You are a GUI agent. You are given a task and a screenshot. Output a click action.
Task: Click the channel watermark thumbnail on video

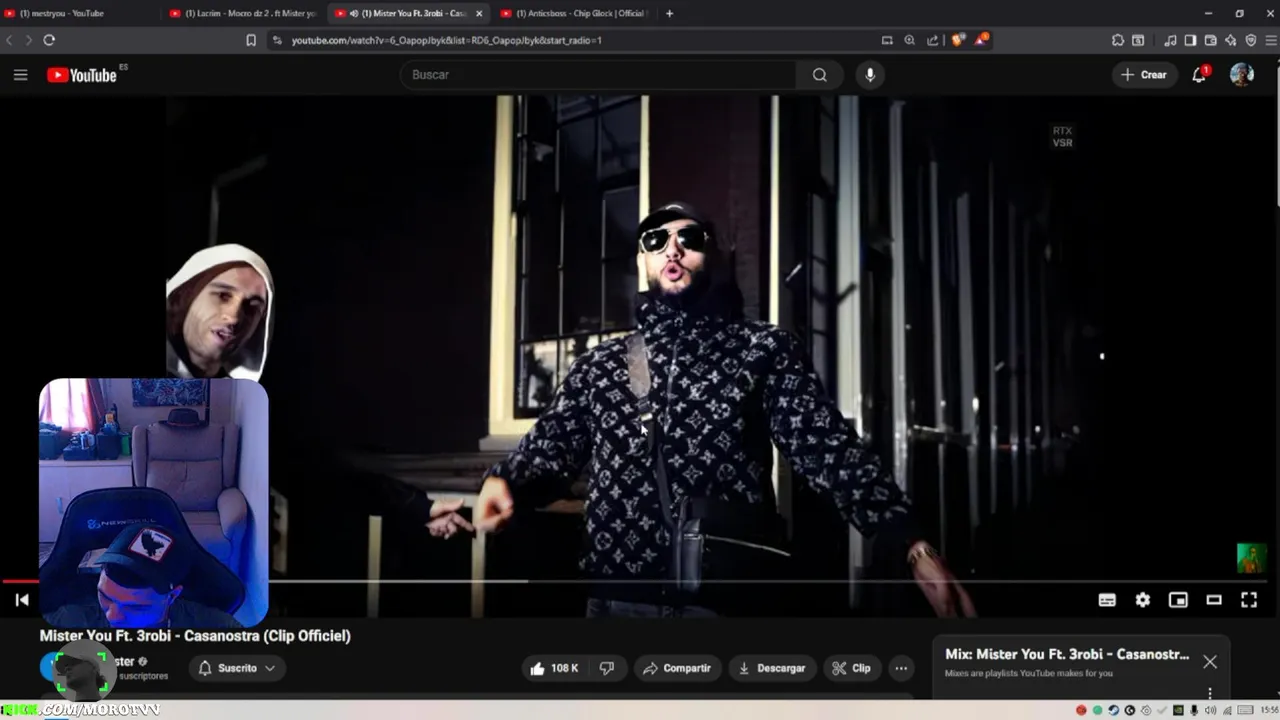pos(1251,558)
